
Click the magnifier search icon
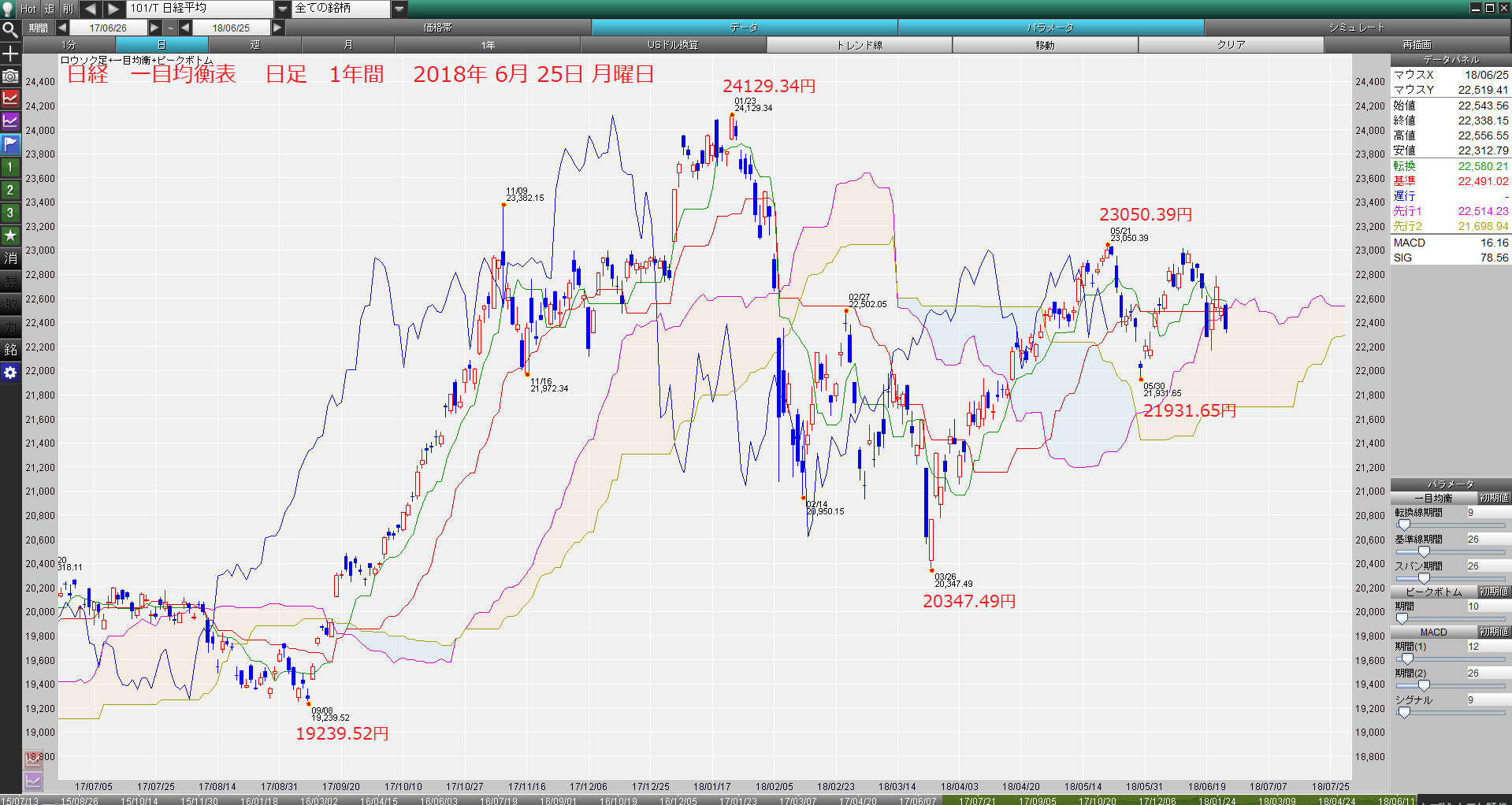pyautogui.click(x=10, y=30)
